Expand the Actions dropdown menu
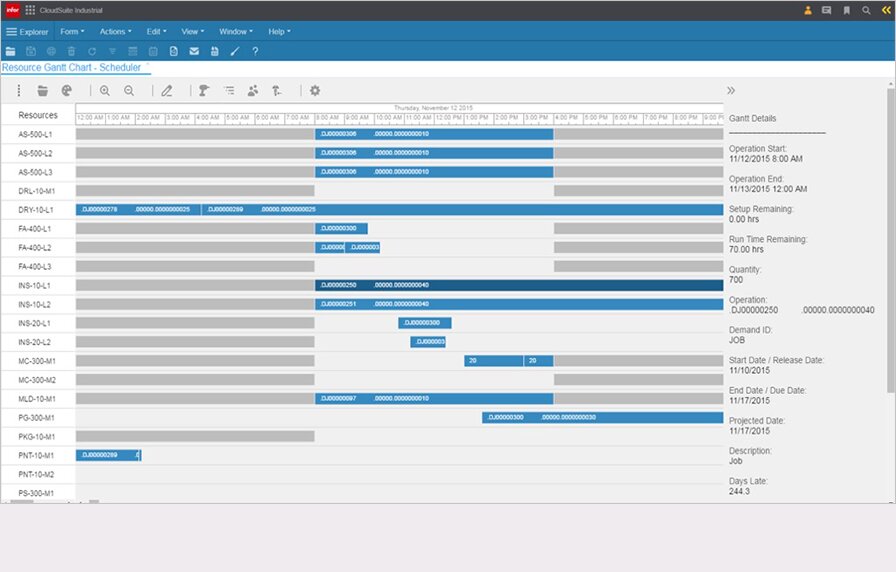 (115, 31)
